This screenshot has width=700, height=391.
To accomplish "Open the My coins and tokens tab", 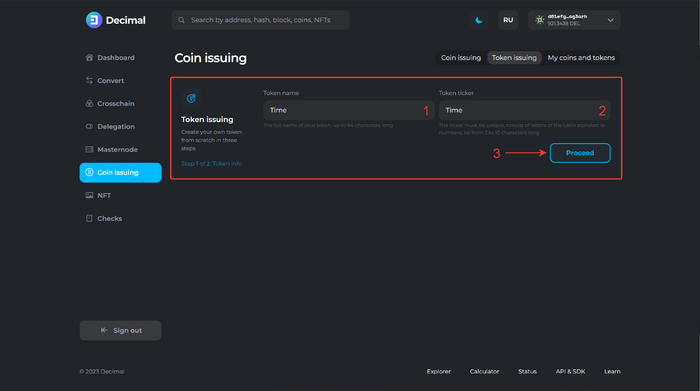I will (581, 58).
